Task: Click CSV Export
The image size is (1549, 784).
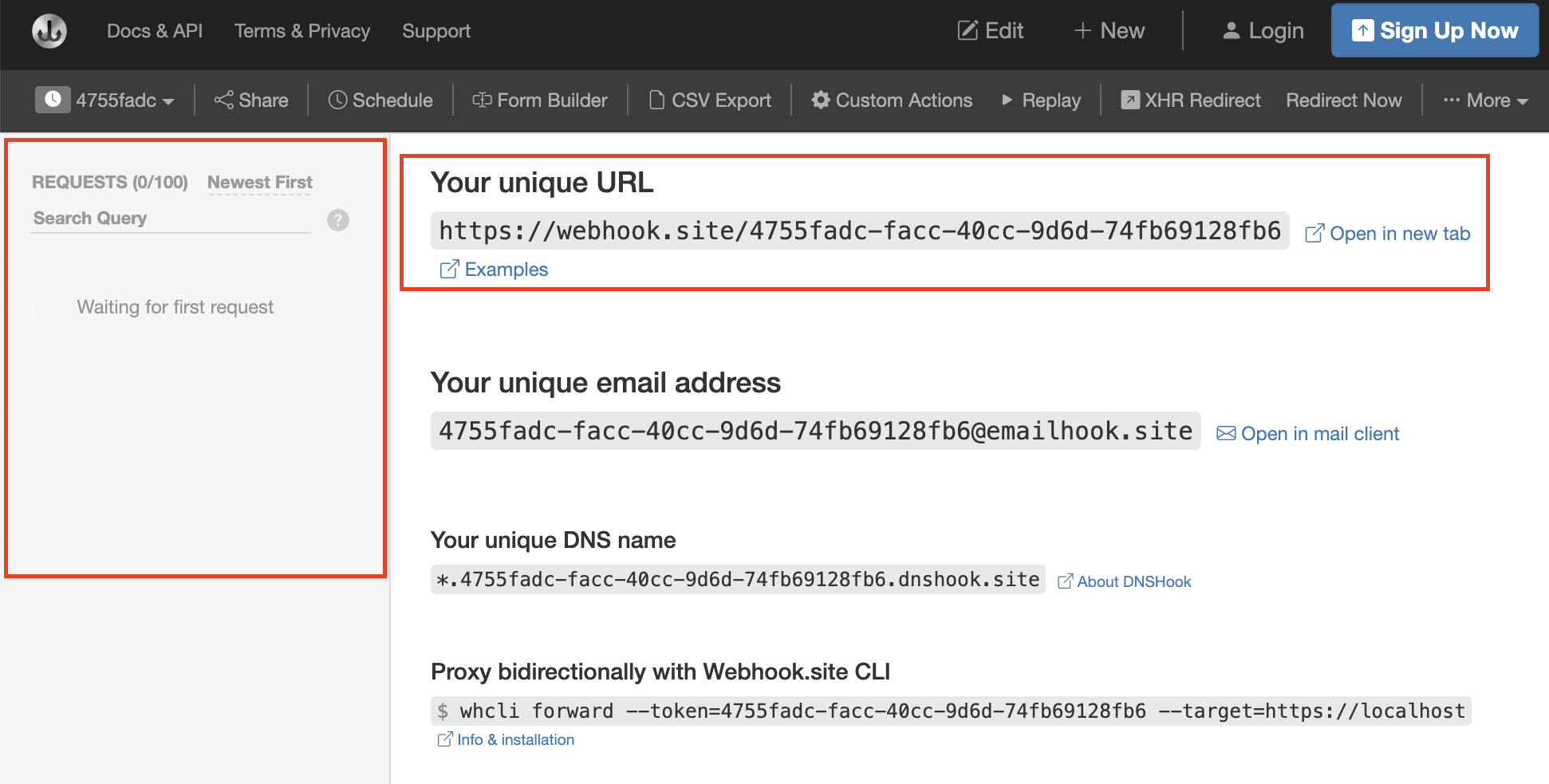Action: [x=710, y=100]
